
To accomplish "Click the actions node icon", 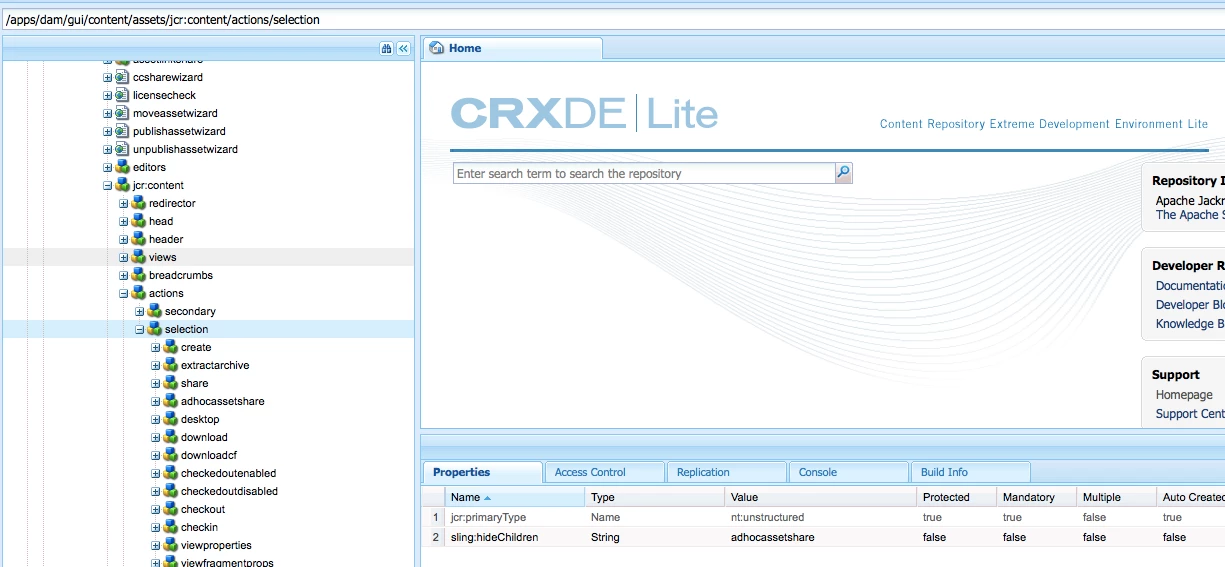I will click(x=138, y=293).
